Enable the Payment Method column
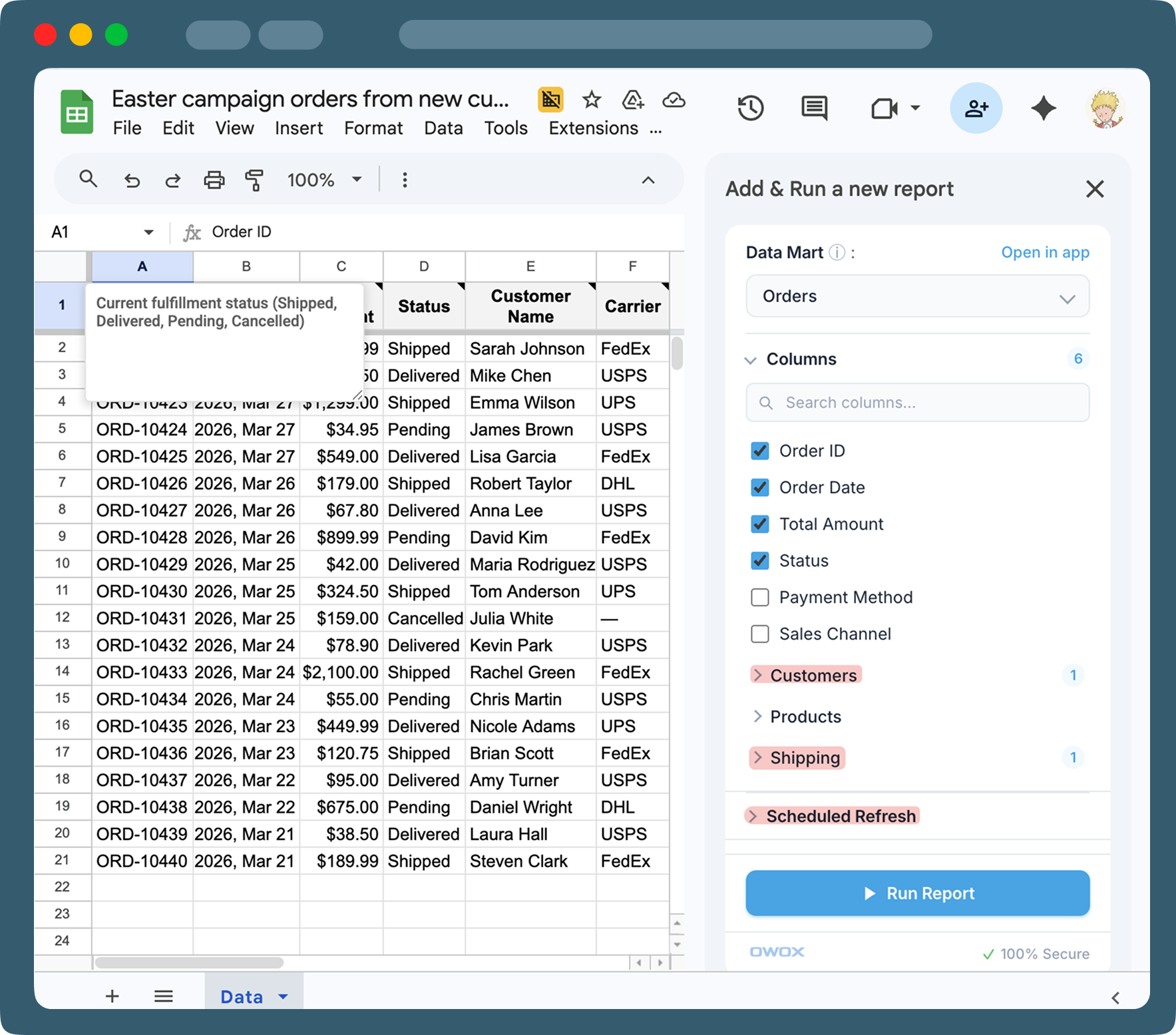This screenshot has width=1176, height=1035. click(759, 597)
